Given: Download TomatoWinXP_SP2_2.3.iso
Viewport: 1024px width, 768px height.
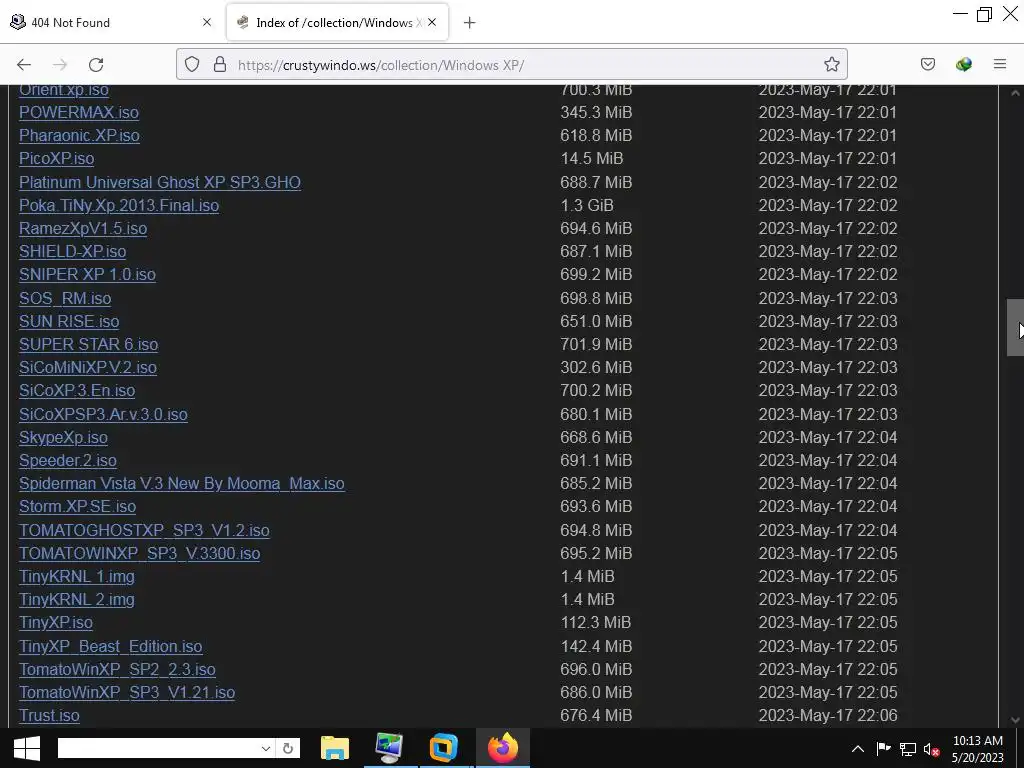Looking at the screenshot, I should 117,669.
